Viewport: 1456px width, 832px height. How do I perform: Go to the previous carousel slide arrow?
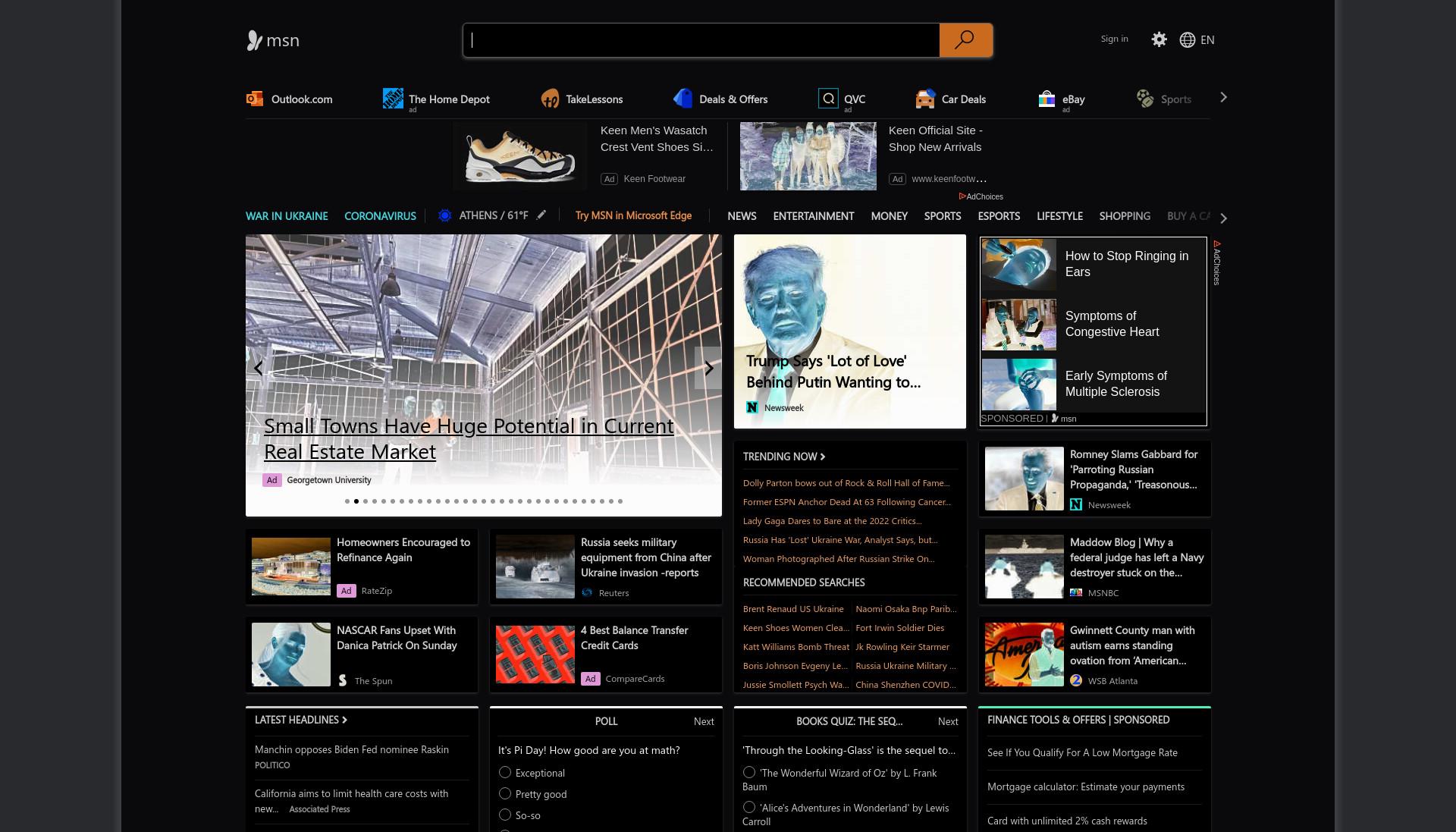tap(259, 368)
